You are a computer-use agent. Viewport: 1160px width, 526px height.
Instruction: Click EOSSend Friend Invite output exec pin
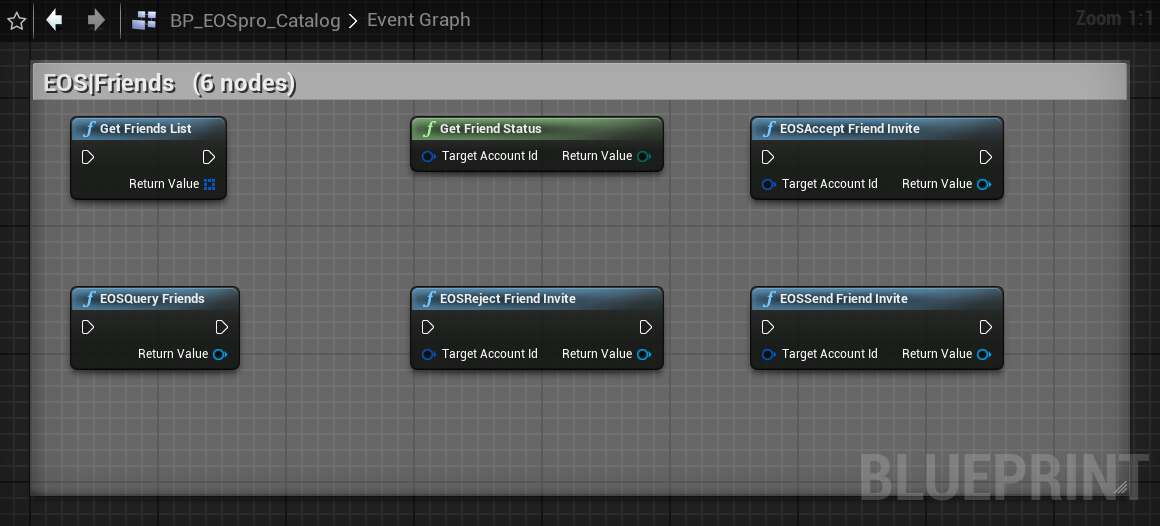tap(985, 327)
